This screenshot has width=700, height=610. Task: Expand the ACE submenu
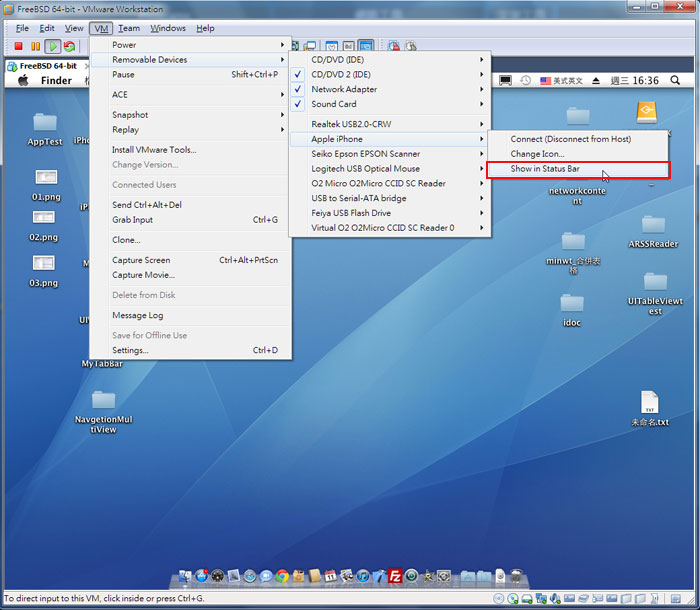pyautogui.click(x=191, y=94)
